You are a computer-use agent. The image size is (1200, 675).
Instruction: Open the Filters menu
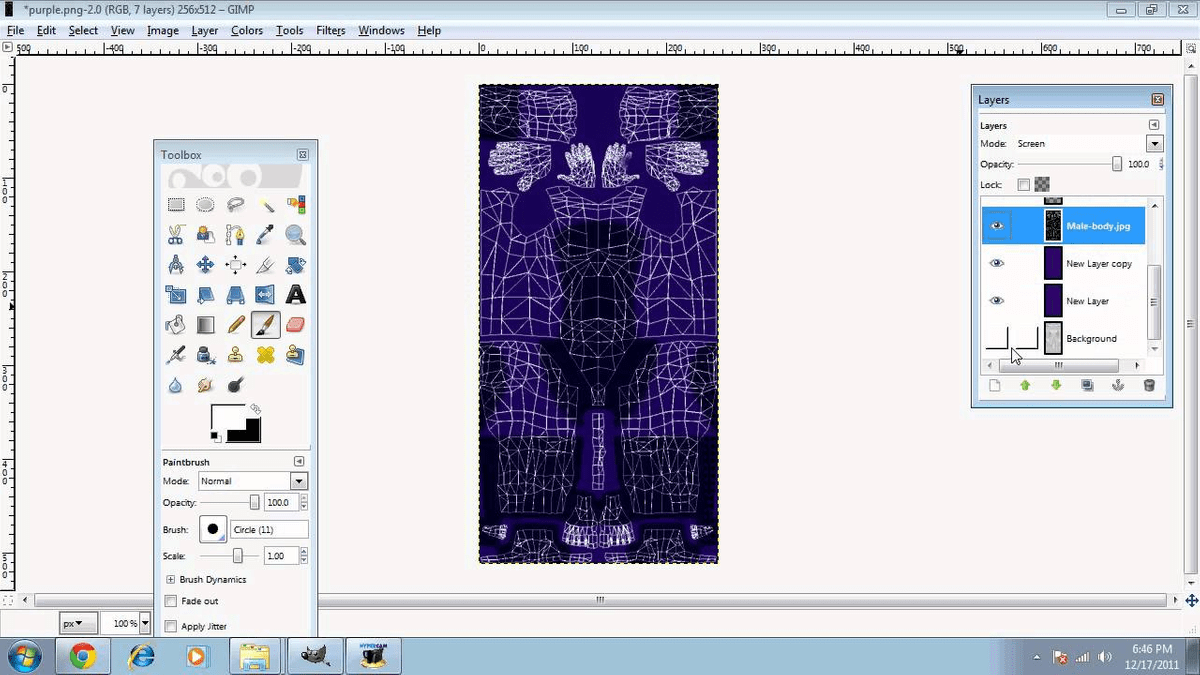330,30
